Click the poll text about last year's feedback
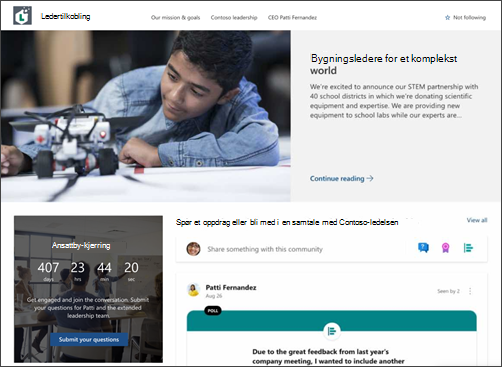 [328, 356]
